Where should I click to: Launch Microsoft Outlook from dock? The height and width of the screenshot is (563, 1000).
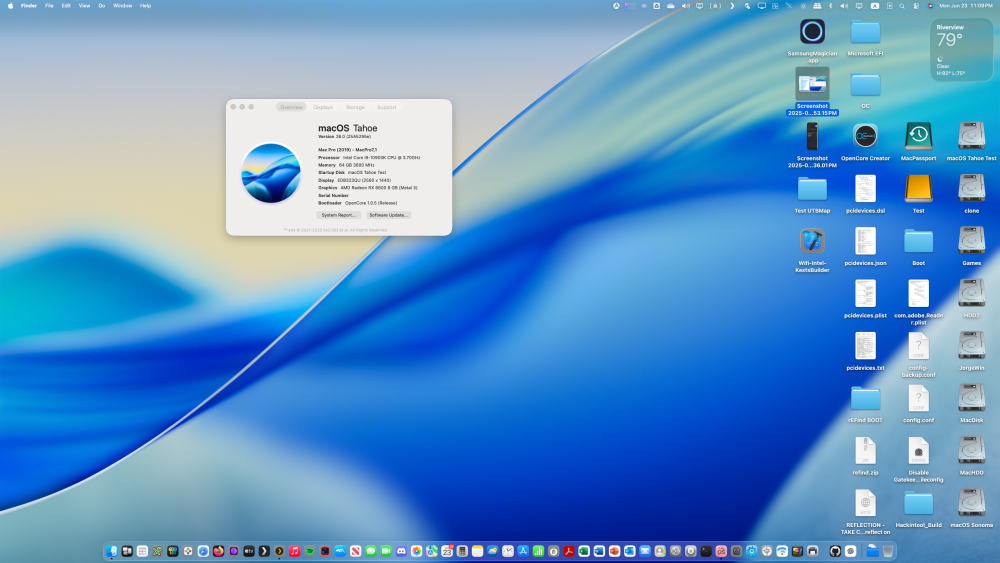click(x=629, y=551)
